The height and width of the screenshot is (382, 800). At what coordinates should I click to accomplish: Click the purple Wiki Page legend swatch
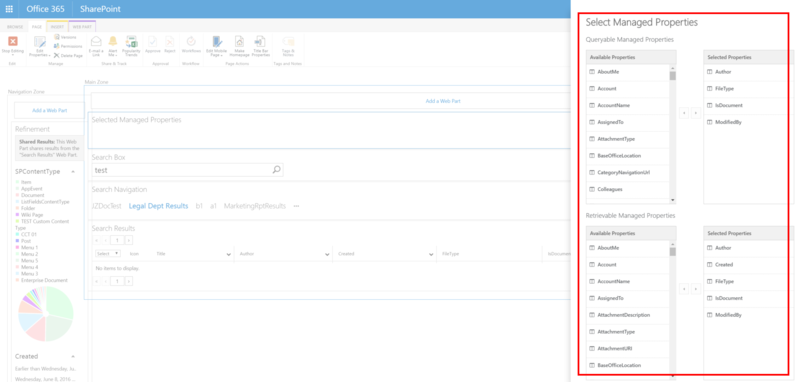click(17, 215)
